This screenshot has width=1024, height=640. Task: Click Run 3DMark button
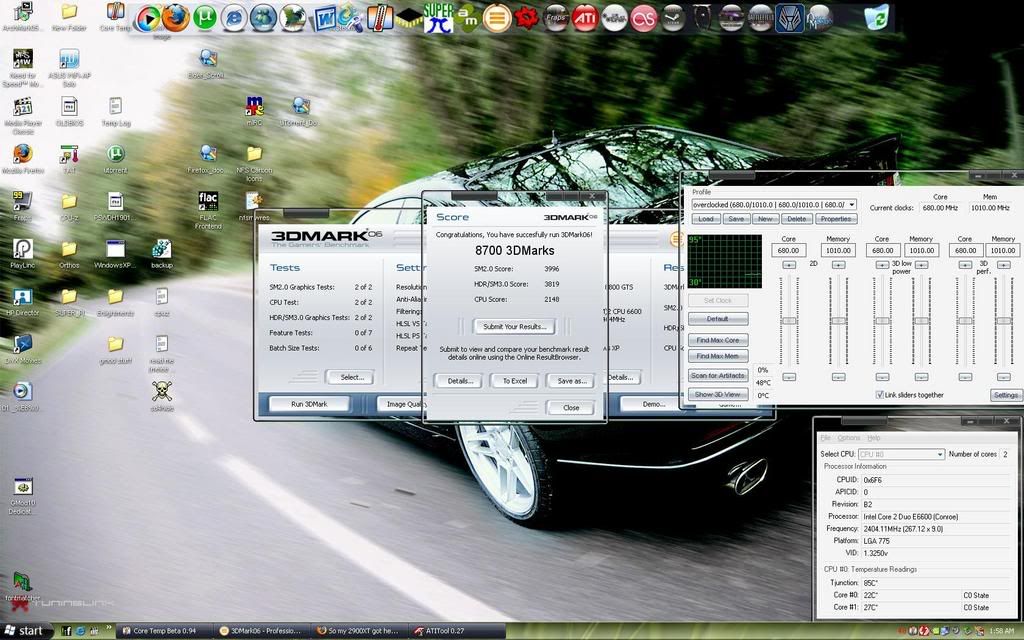pos(309,404)
